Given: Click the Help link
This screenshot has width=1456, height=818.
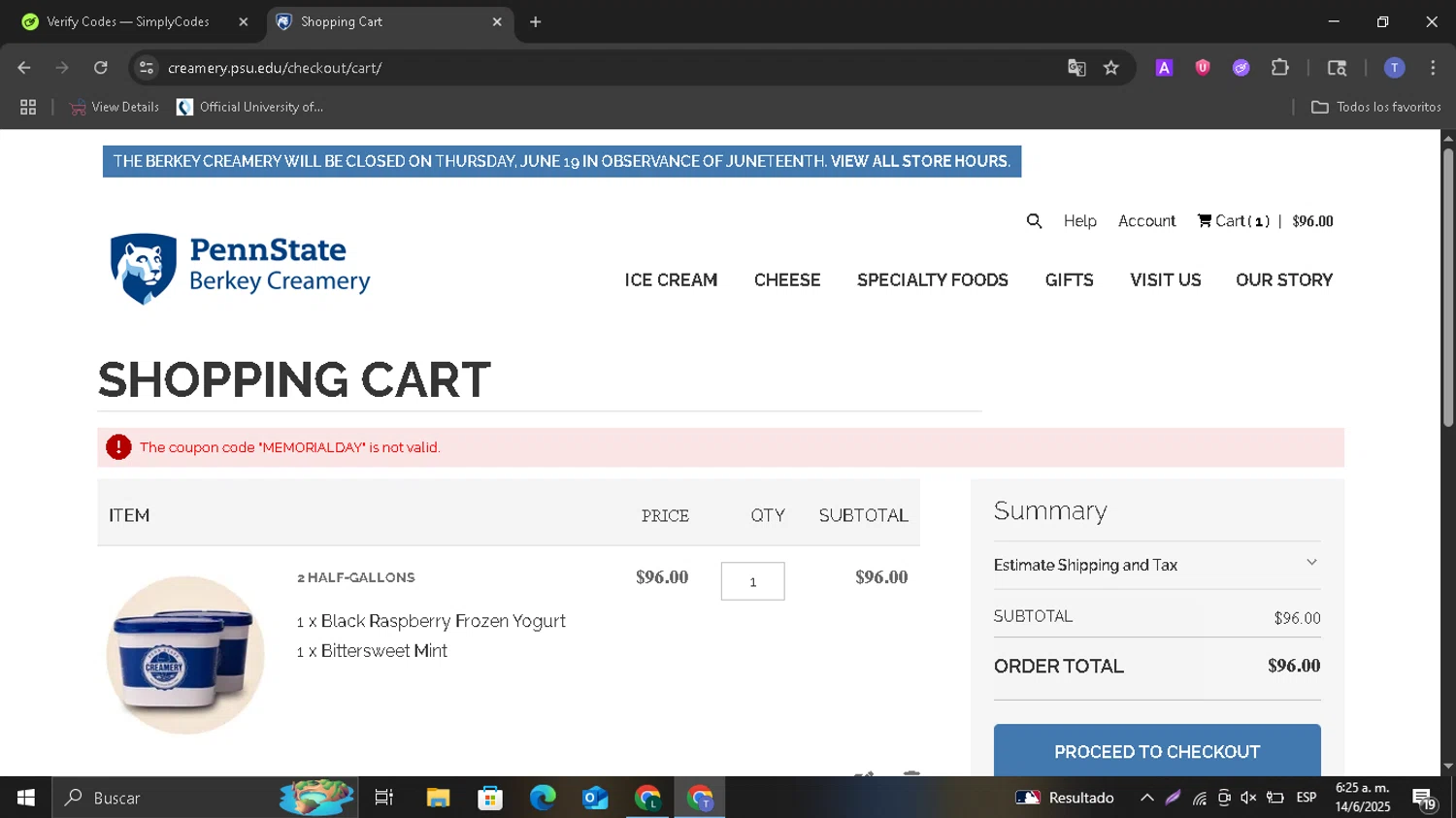Looking at the screenshot, I should pyautogui.click(x=1080, y=221).
